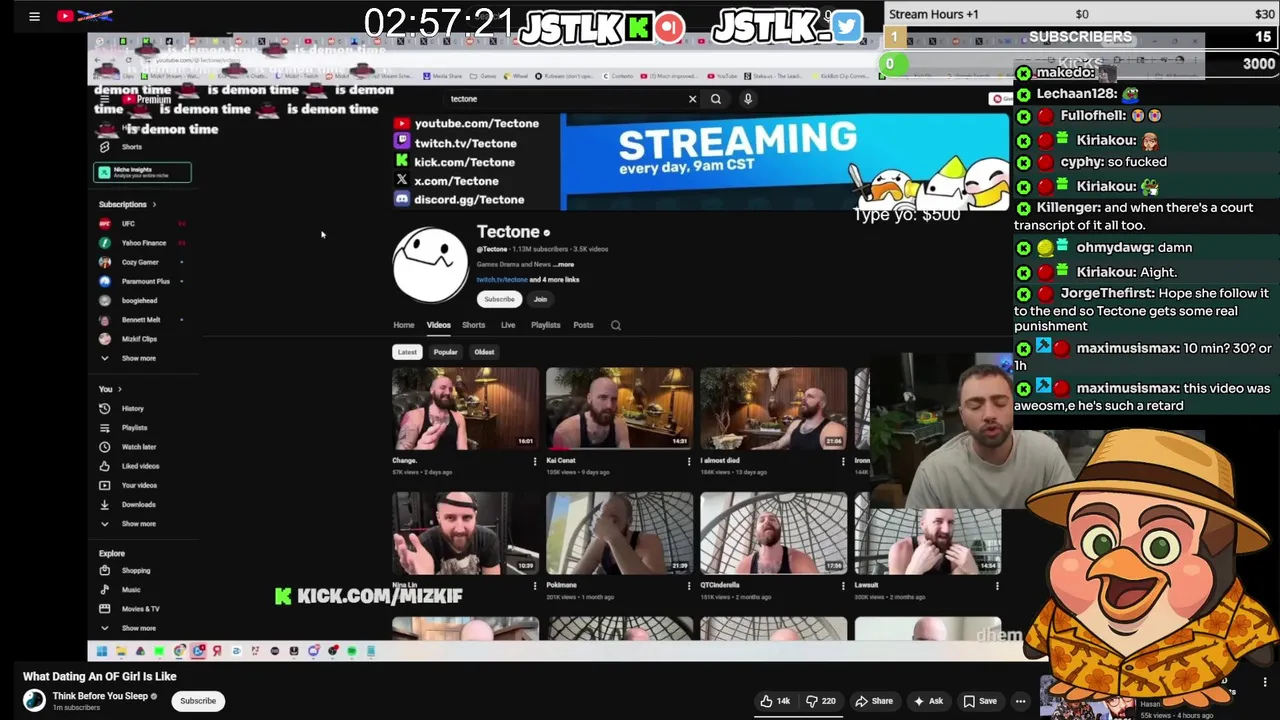Screen dimensions: 1280x720
Task: Open Shopping under Explore
Action: pyautogui.click(x=135, y=571)
